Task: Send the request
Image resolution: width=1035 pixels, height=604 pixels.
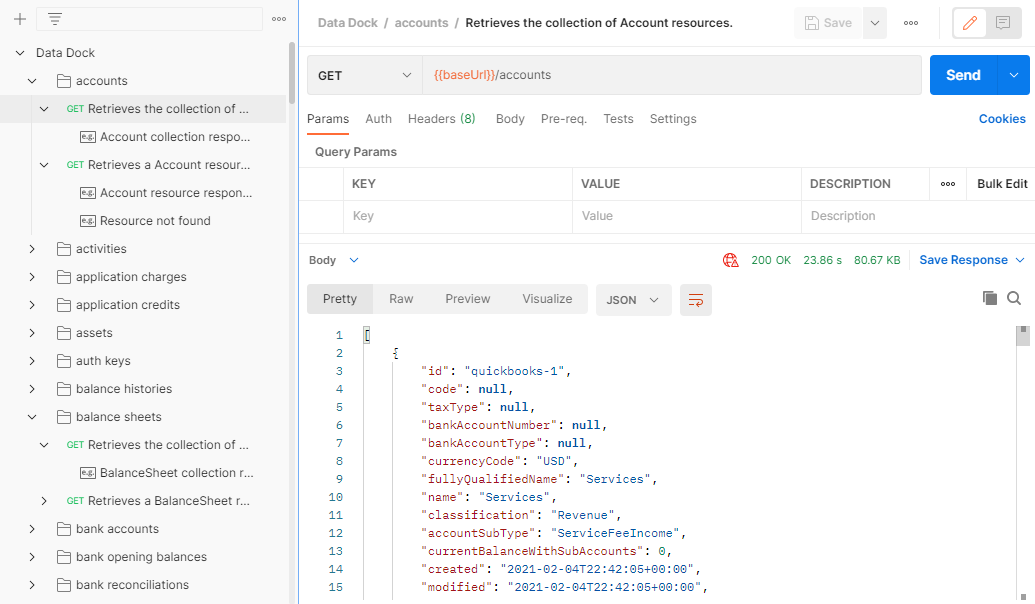Action: tap(964, 75)
